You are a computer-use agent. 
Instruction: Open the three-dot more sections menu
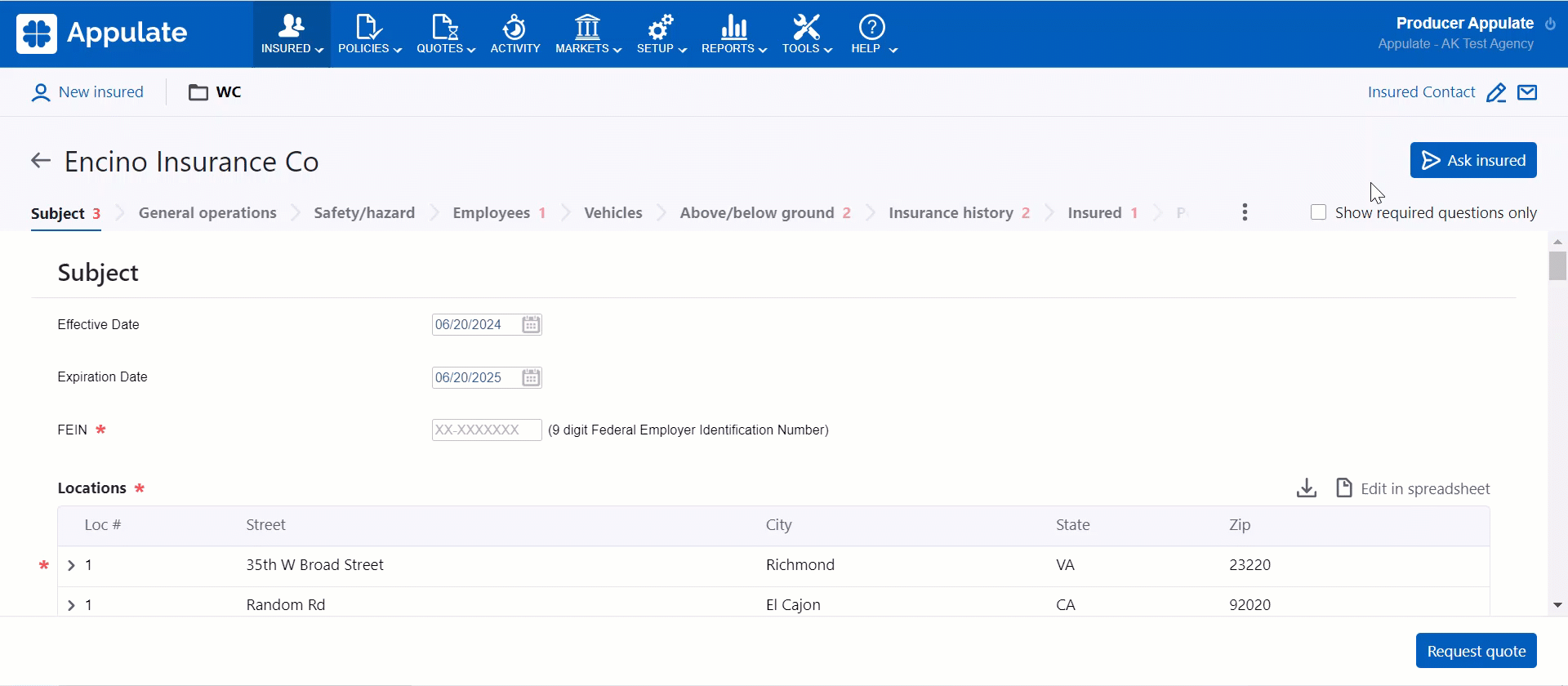(1245, 212)
